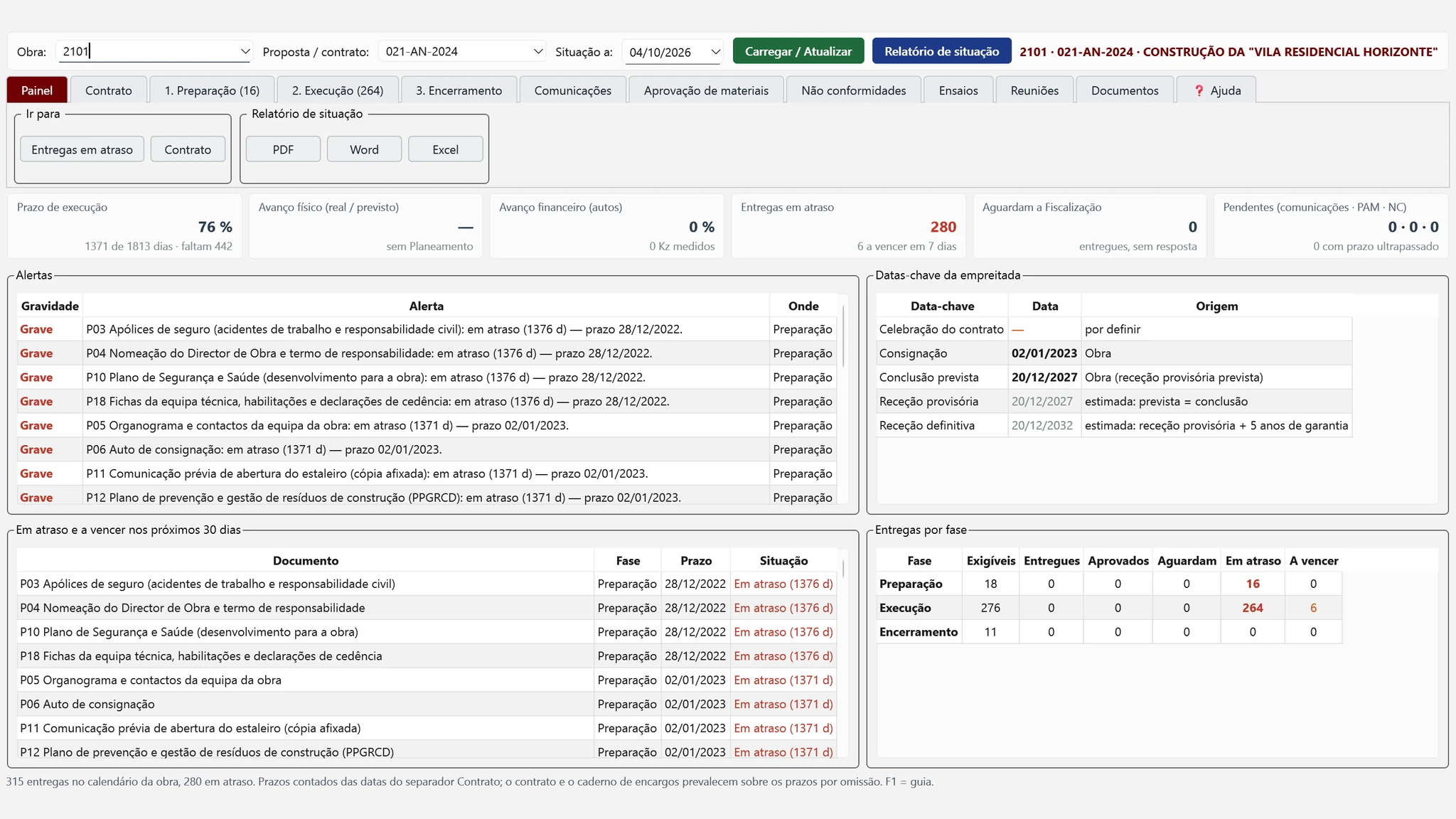Open the Documentos tab
The image size is (1456, 819).
[x=1125, y=90]
